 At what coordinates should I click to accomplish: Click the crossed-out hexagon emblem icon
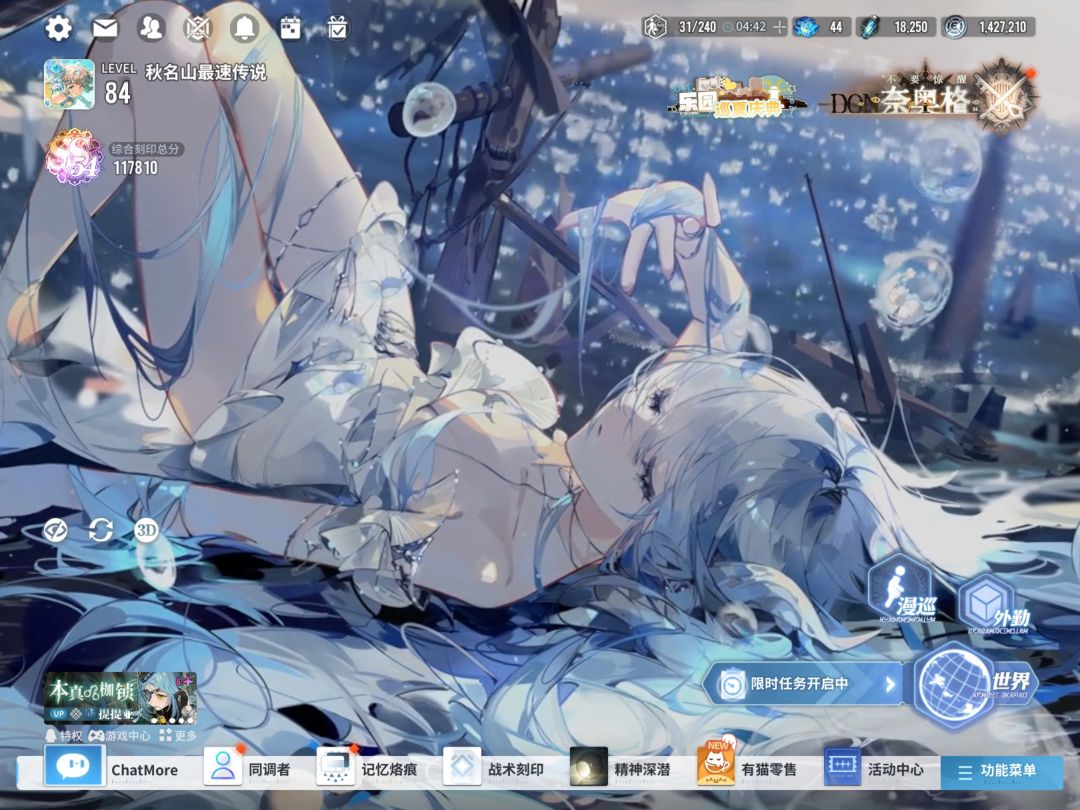pos(197,28)
